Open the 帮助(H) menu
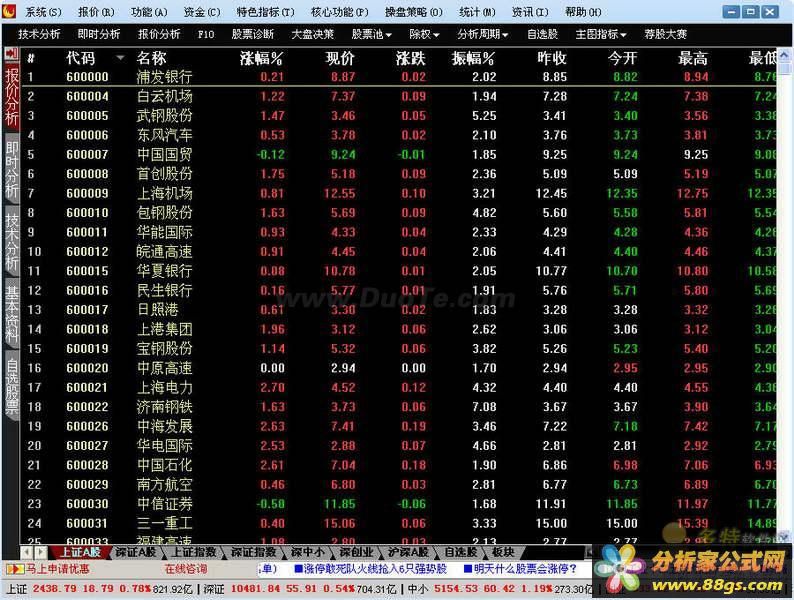Image resolution: width=794 pixels, height=600 pixels. pyautogui.click(x=583, y=12)
